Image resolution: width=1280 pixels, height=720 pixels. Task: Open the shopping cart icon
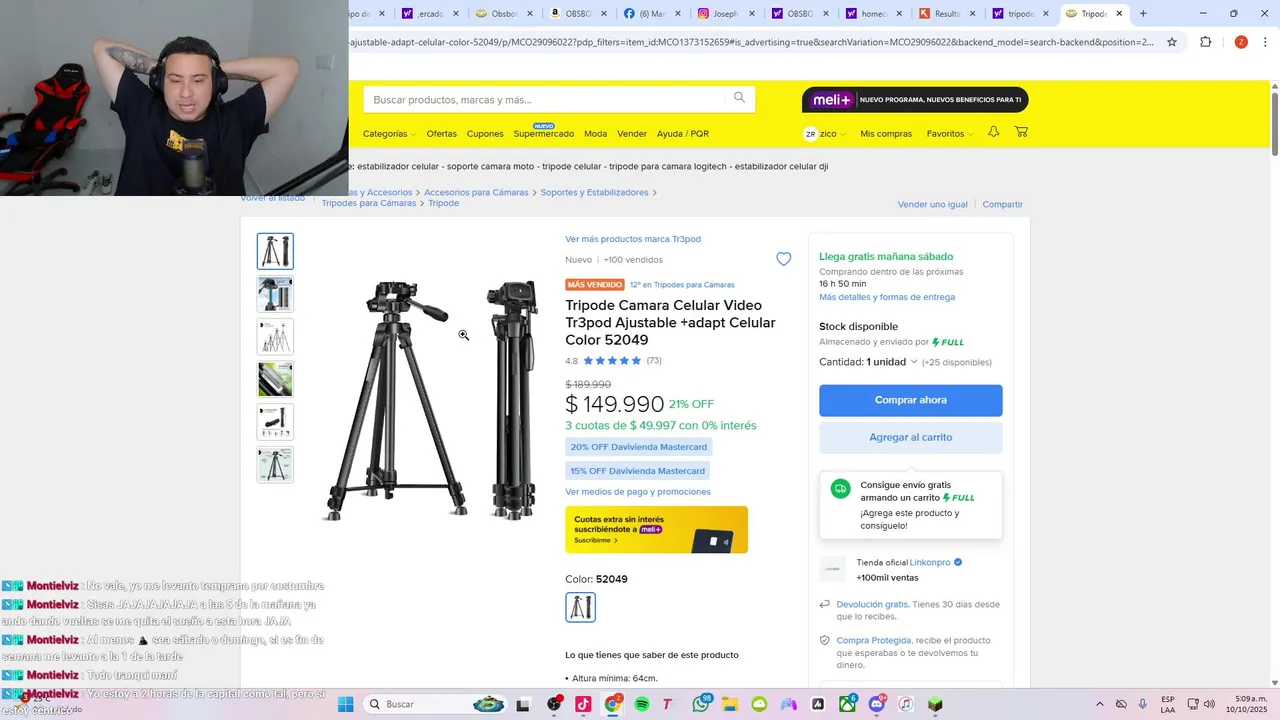pyautogui.click(x=1021, y=132)
